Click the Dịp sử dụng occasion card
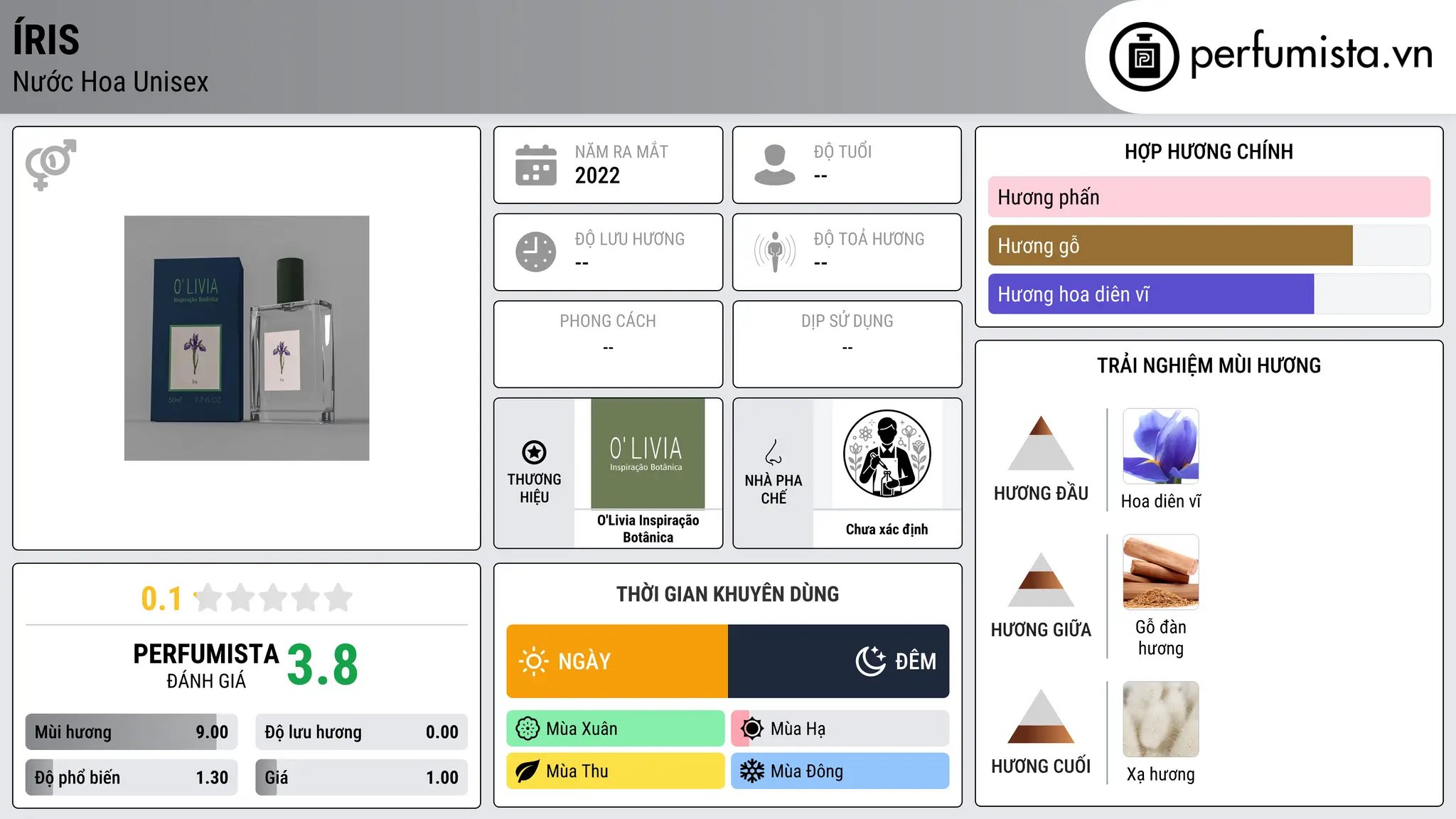This screenshot has width=1456, height=819. [x=847, y=344]
